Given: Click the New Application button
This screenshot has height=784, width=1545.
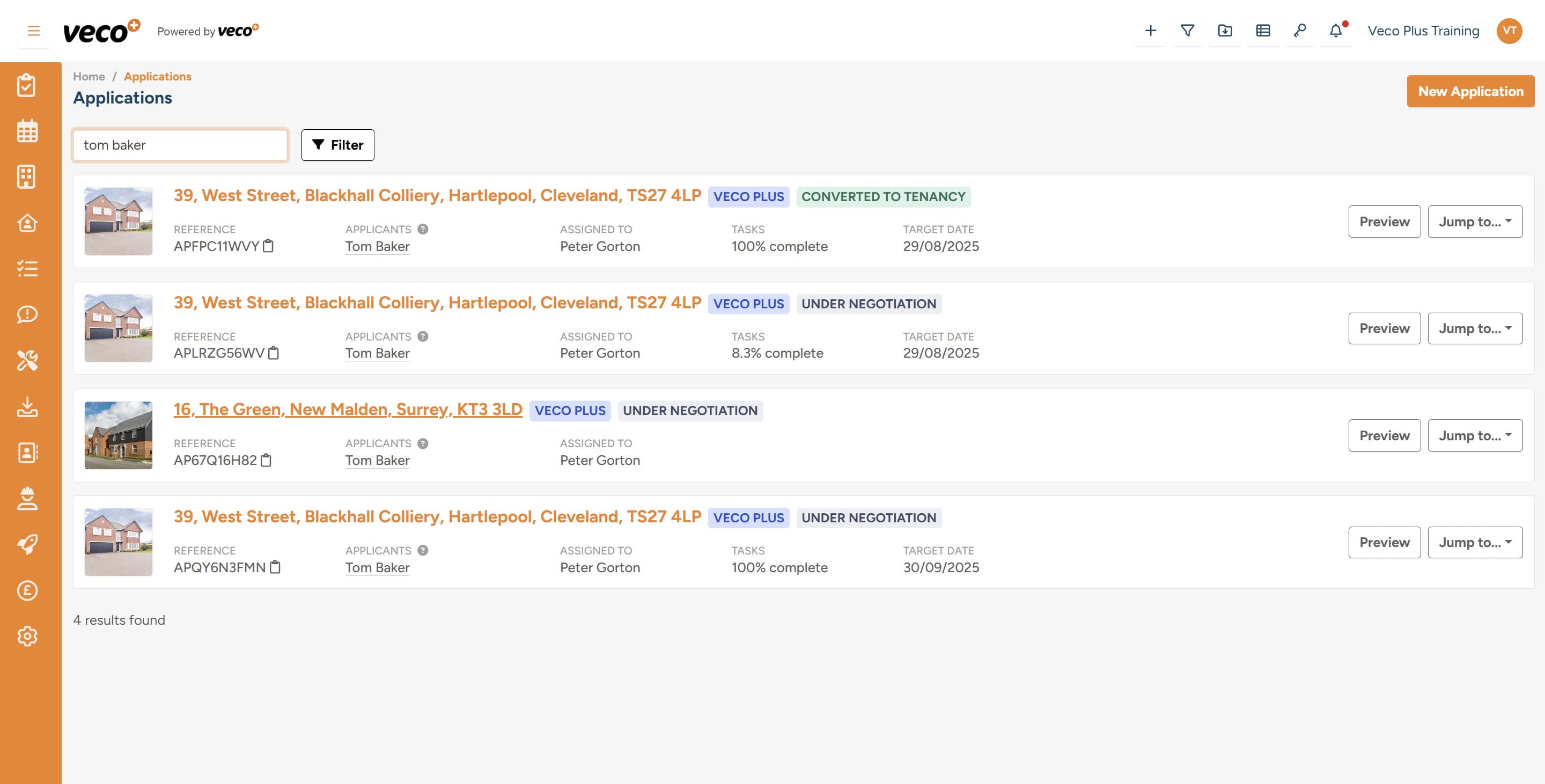Looking at the screenshot, I should pyautogui.click(x=1470, y=91).
